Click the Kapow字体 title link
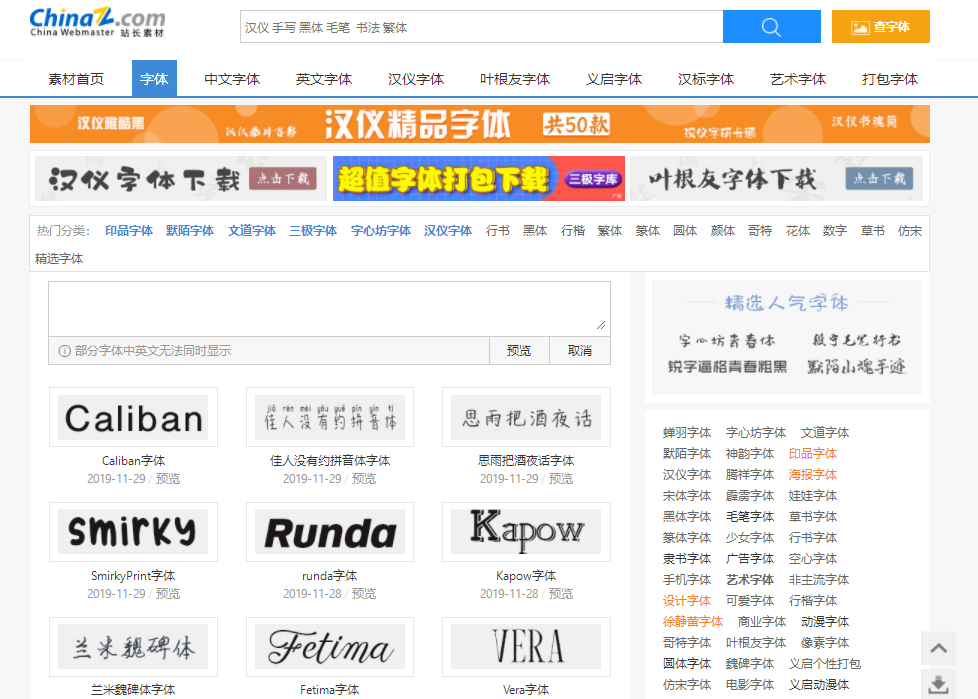Viewport: 978px width, 699px height. click(526, 576)
